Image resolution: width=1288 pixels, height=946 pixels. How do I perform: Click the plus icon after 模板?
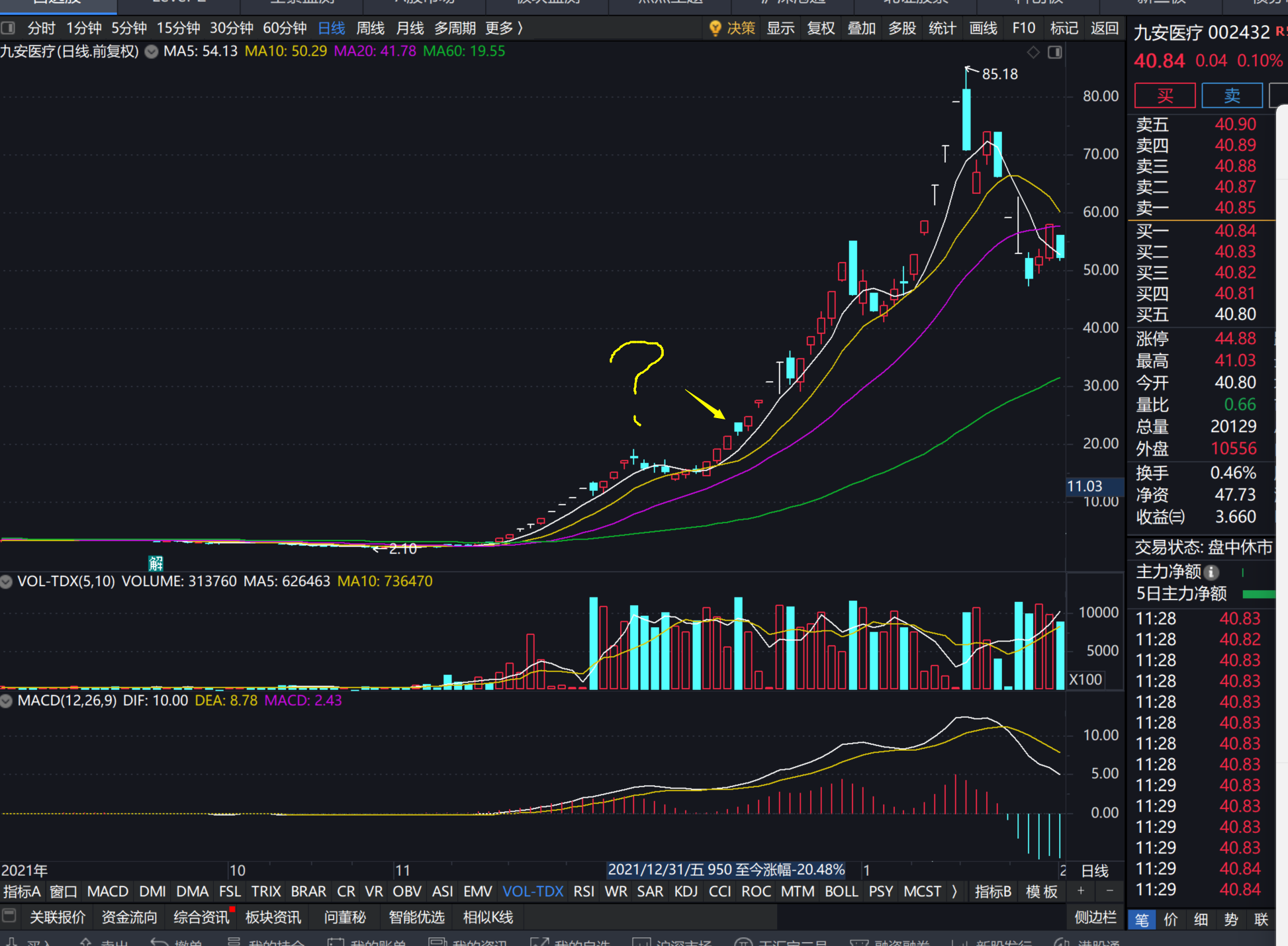[x=1081, y=891]
